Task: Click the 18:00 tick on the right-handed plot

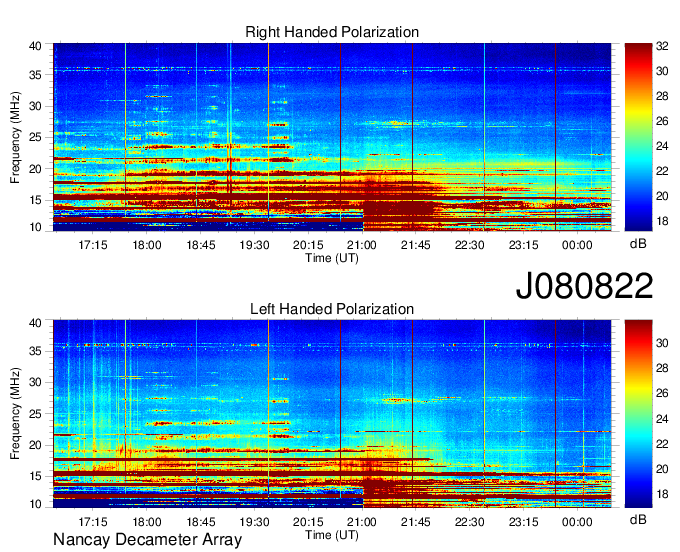Action: (x=147, y=245)
